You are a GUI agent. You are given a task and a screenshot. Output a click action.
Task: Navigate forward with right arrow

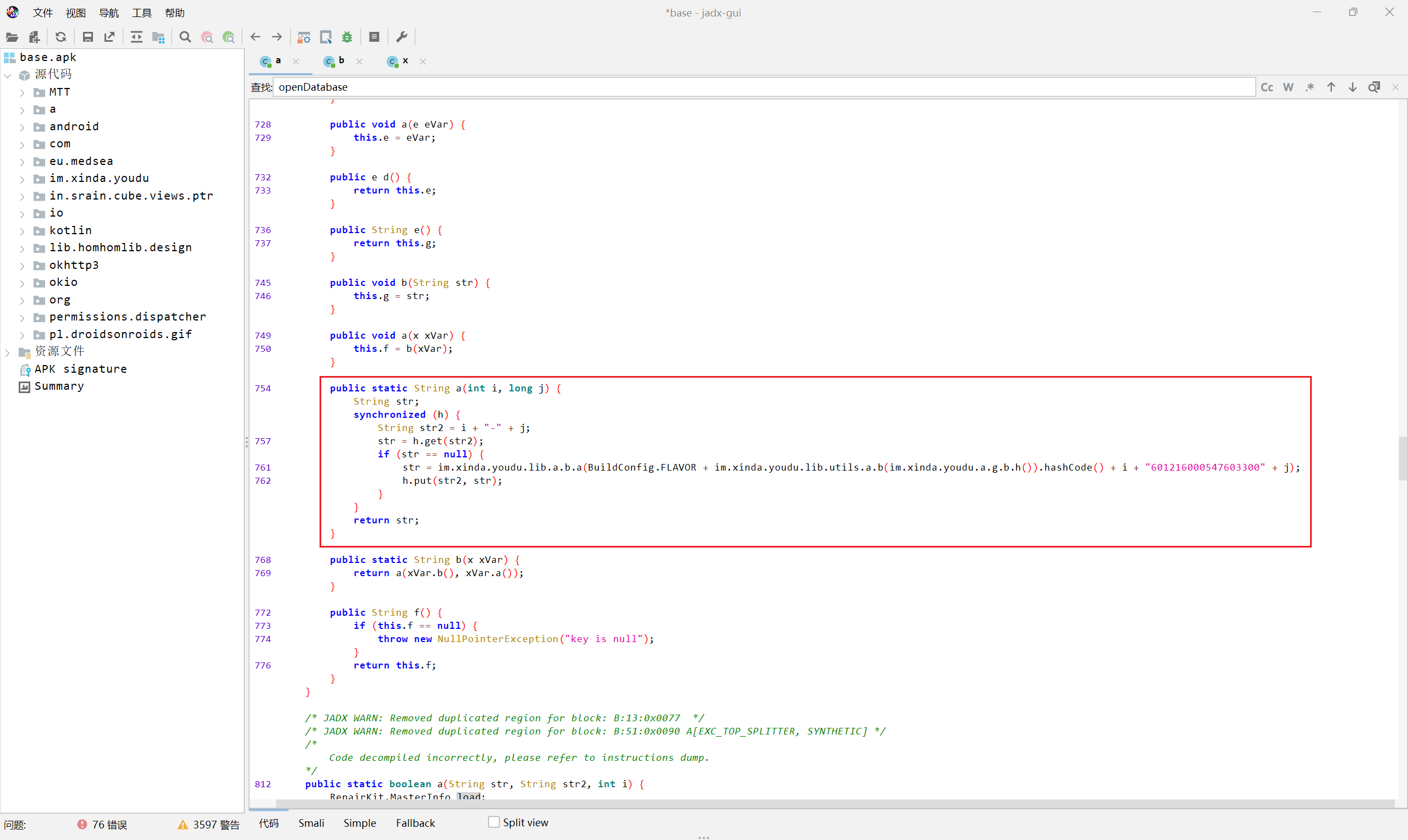click(277, 37)
